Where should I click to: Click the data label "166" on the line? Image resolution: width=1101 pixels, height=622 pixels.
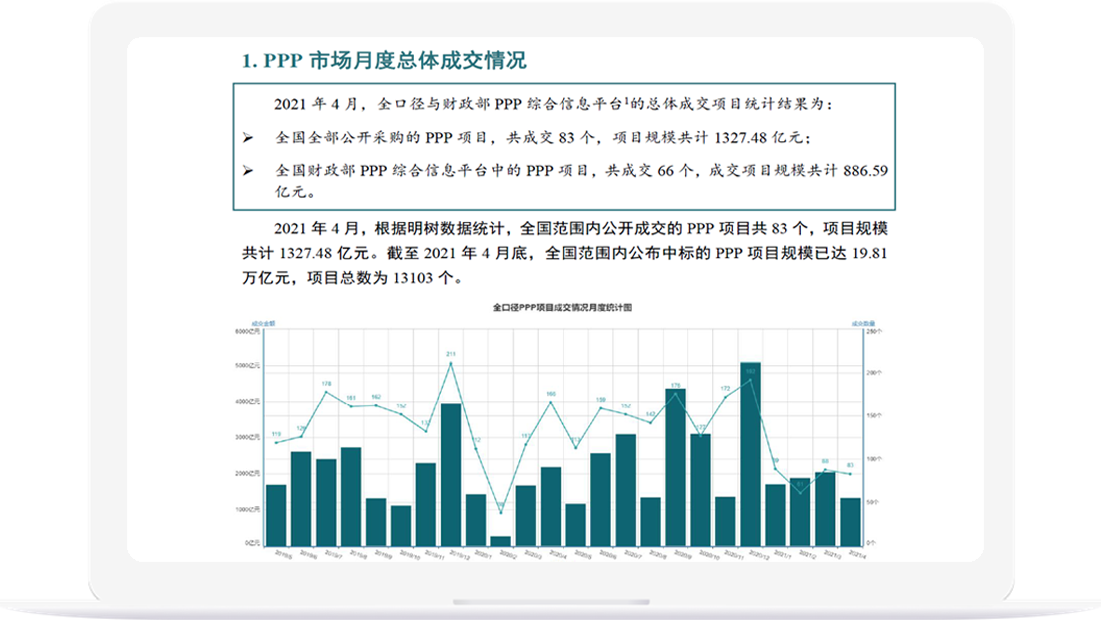[551, 394]
